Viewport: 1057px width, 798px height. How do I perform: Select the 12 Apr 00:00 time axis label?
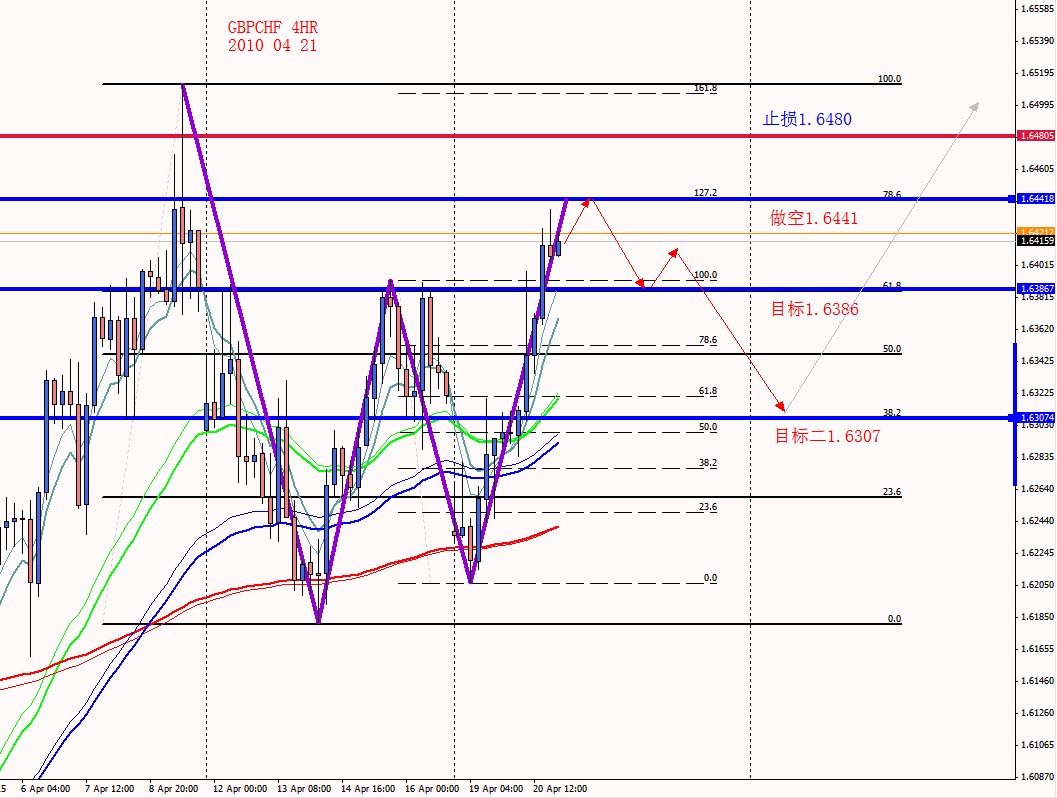tap(240, 789)
